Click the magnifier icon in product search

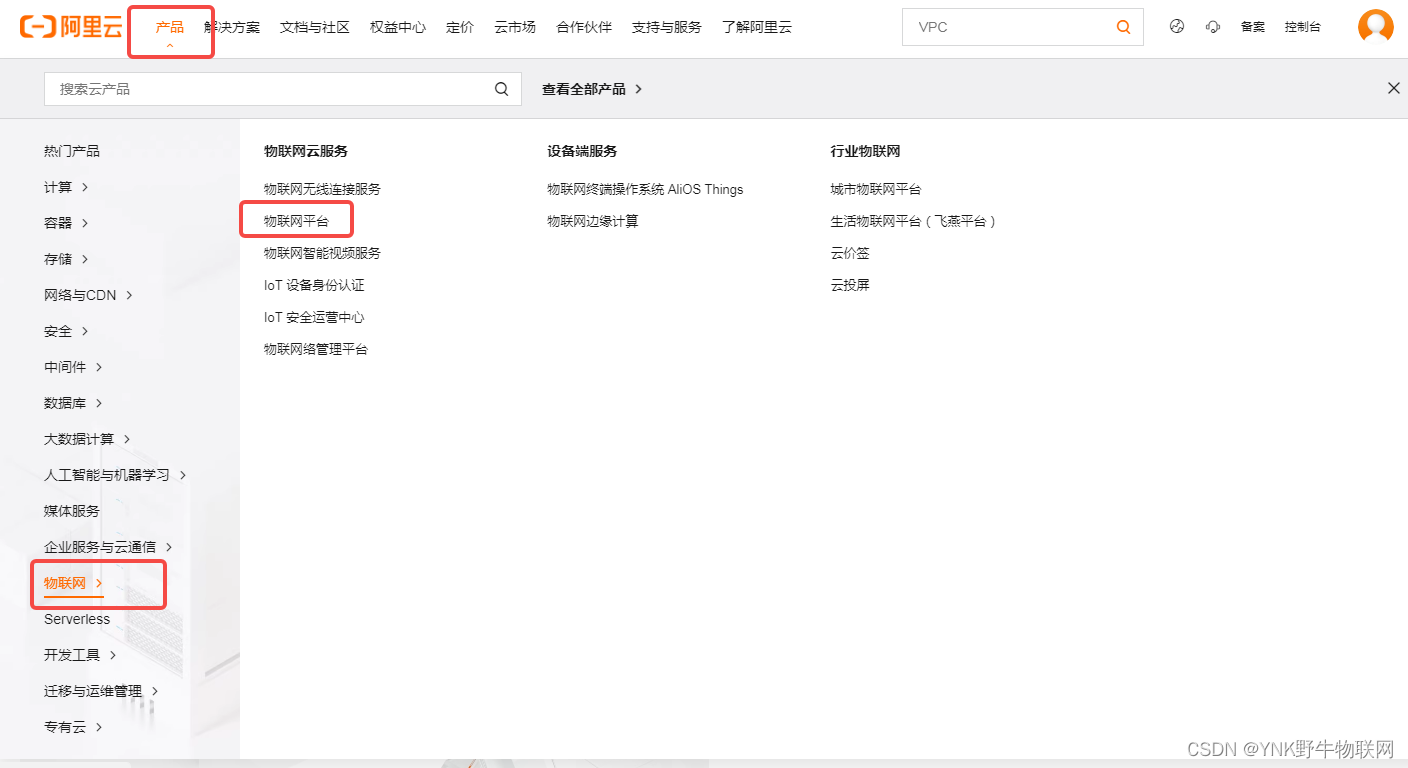[502, 89]
